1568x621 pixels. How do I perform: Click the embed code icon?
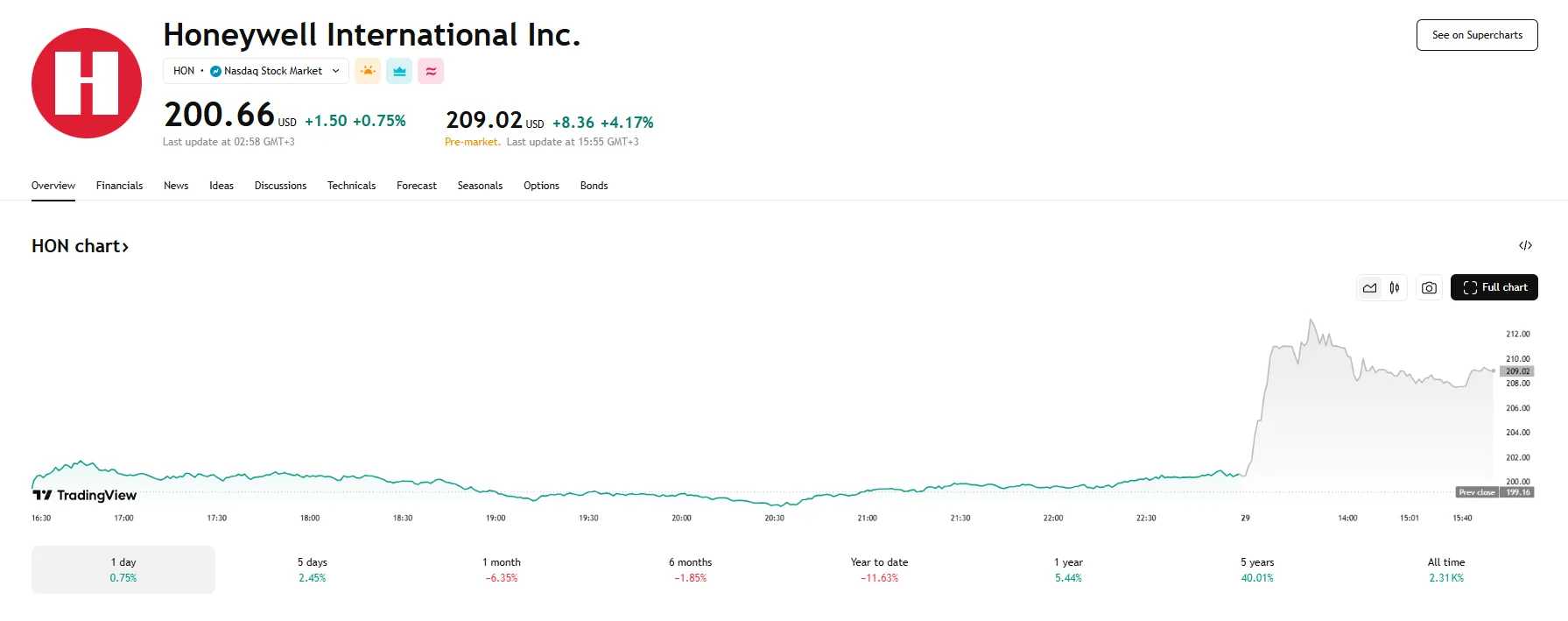[x=1525, y=245]
